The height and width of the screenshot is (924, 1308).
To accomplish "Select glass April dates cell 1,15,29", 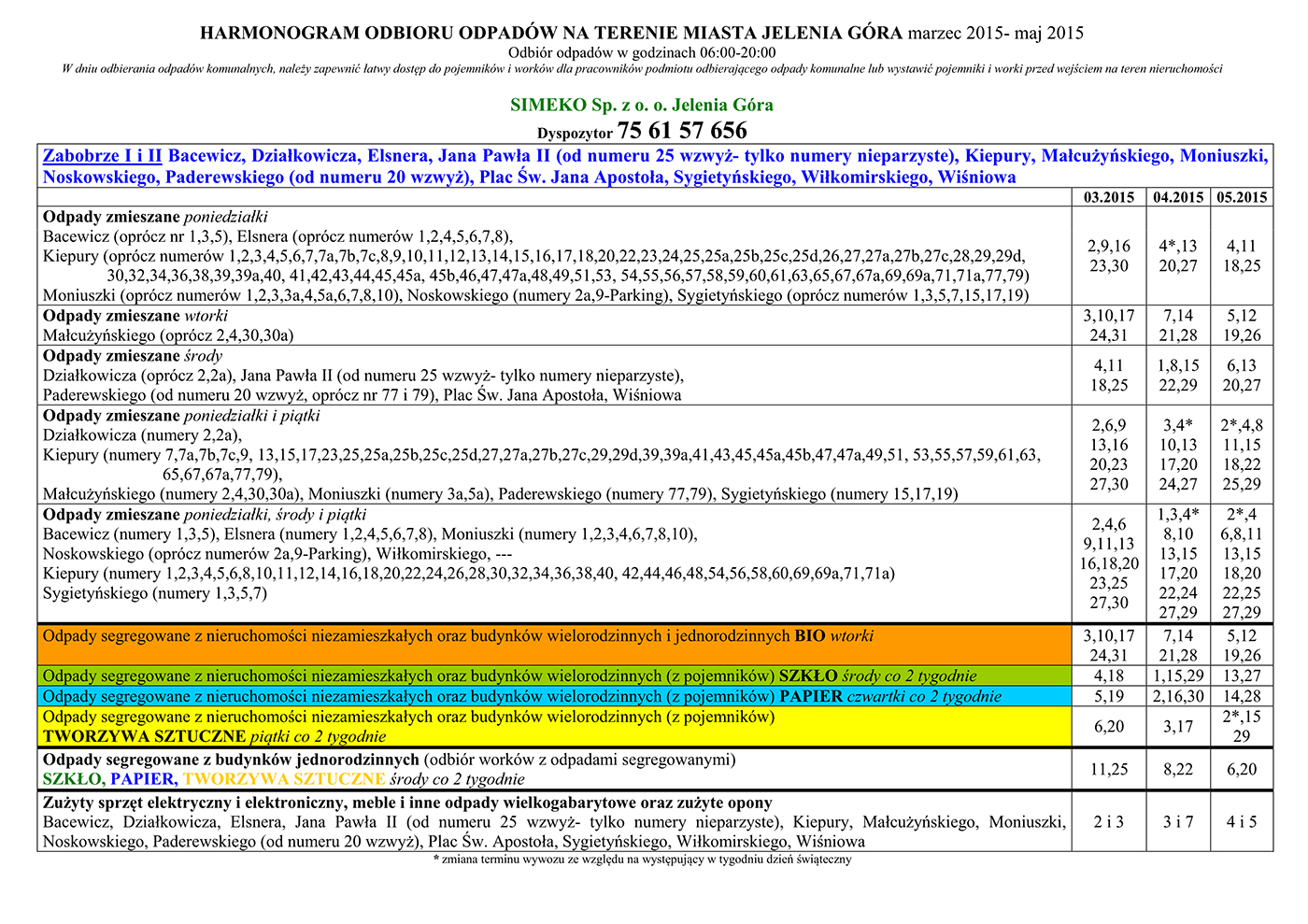I will (x=1178, y=675).
